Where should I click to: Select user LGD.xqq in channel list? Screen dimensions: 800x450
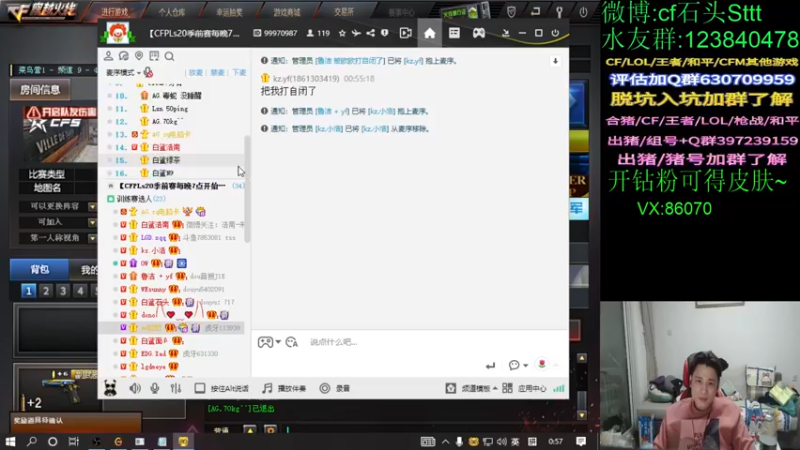point(173,237)
